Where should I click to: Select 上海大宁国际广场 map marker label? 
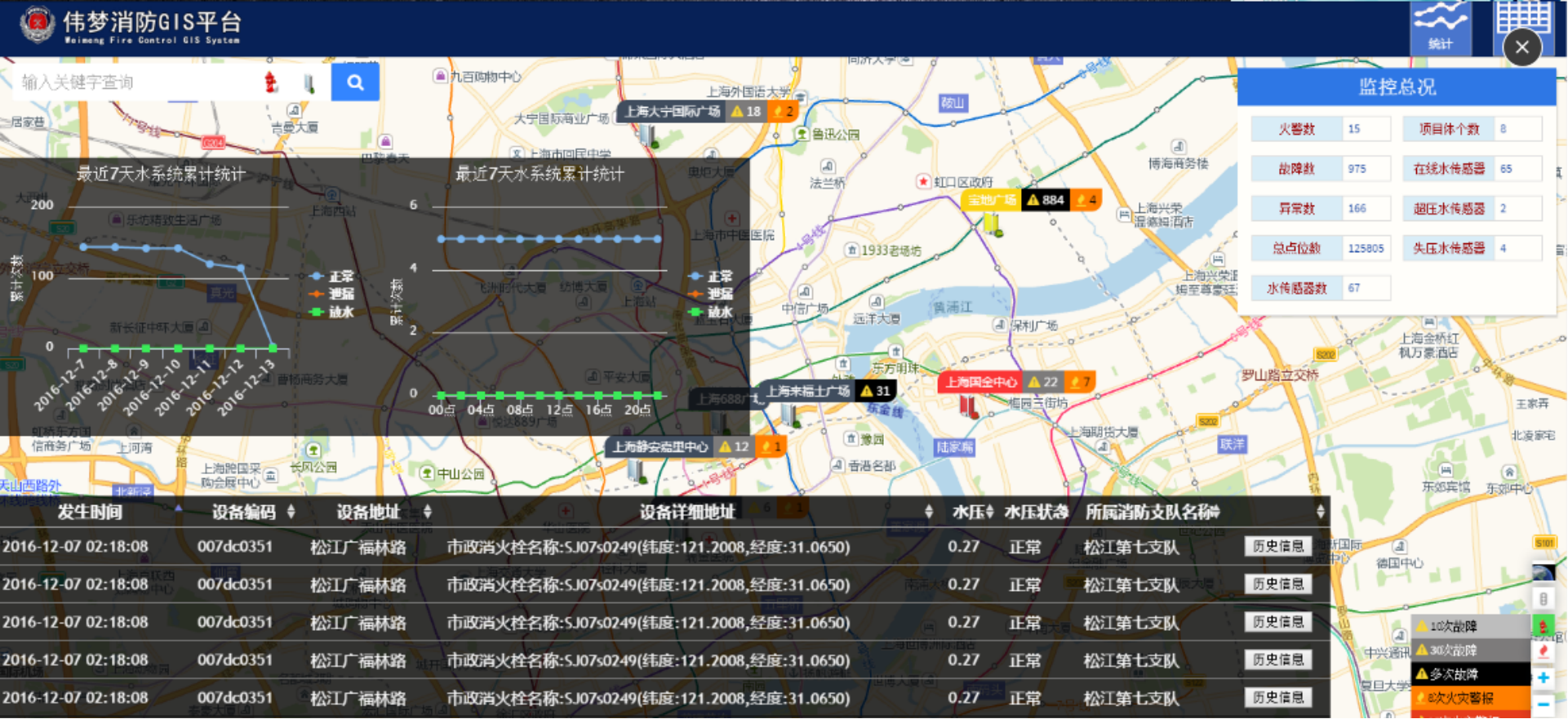coord(673,112)
